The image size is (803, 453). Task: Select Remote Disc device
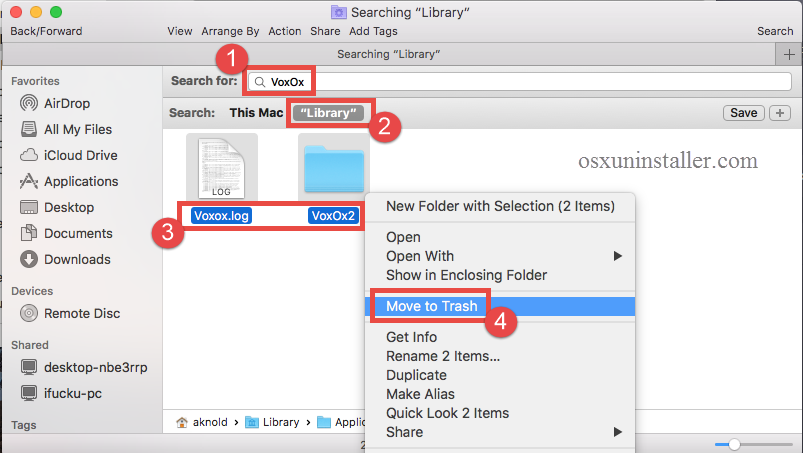pos(70,313)
